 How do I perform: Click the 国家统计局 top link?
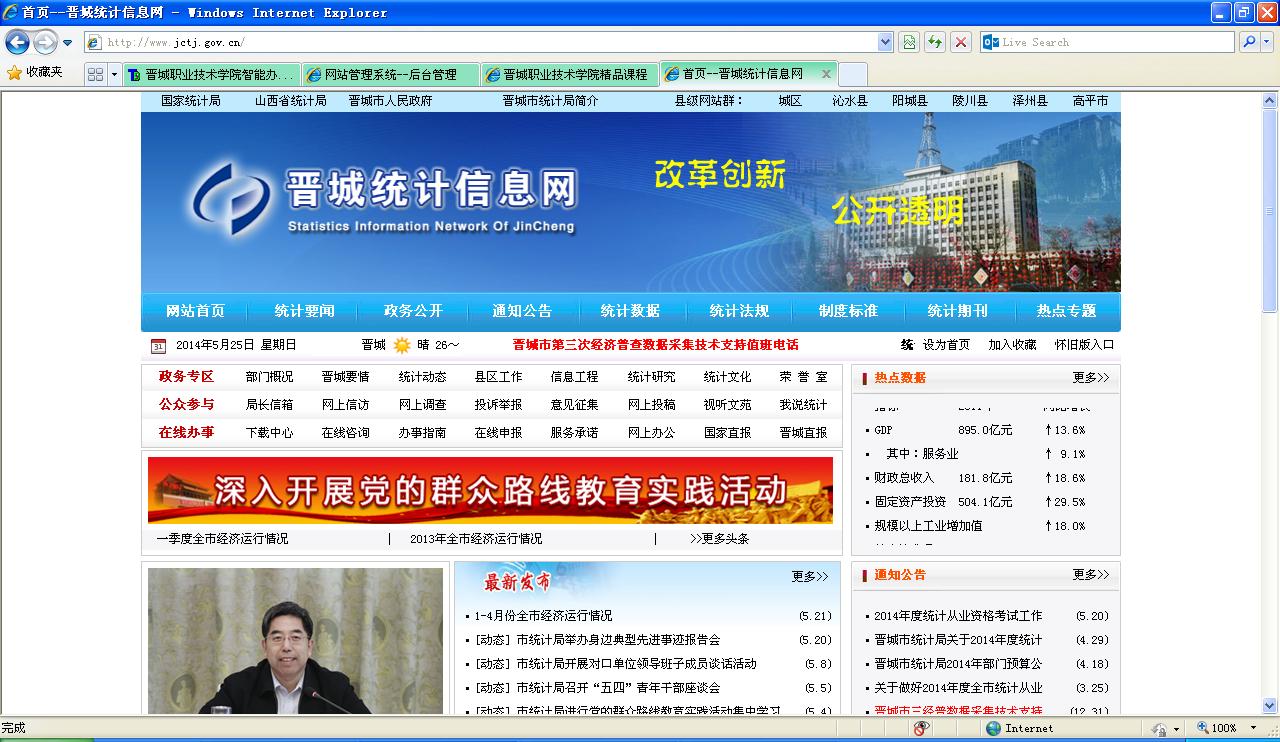[191, 101]
